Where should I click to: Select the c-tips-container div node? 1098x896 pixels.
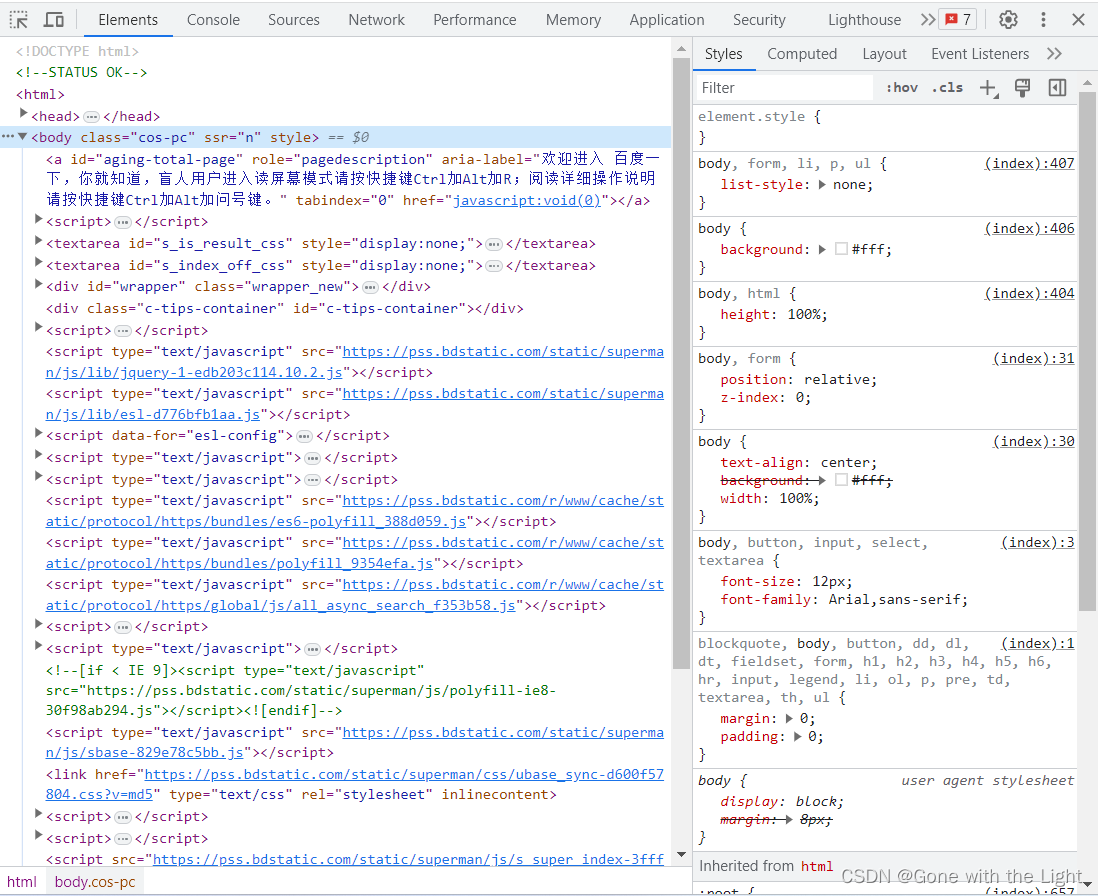284,309
